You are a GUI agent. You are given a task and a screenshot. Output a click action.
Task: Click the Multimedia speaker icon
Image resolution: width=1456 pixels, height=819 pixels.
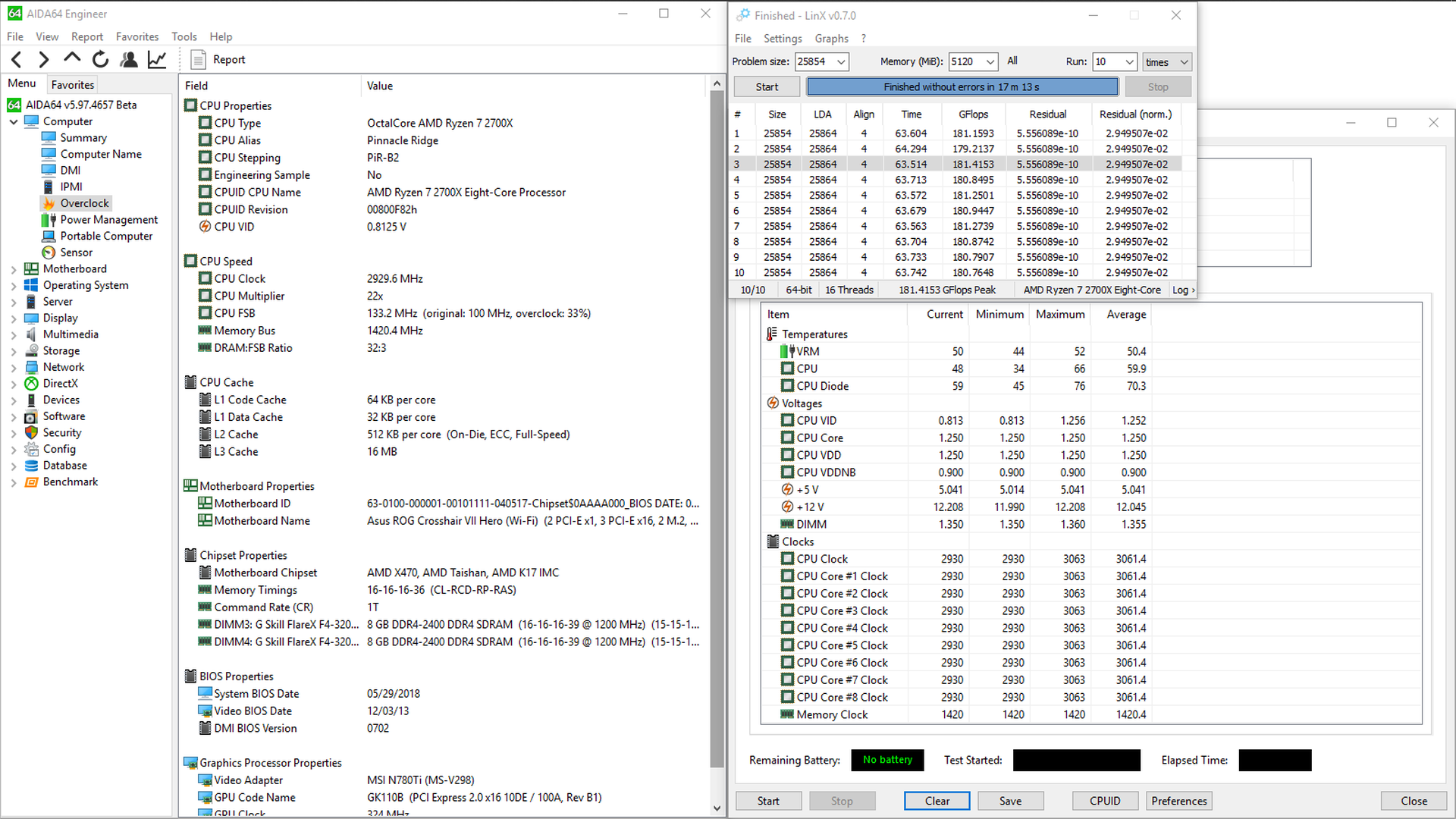coord(31,334)
